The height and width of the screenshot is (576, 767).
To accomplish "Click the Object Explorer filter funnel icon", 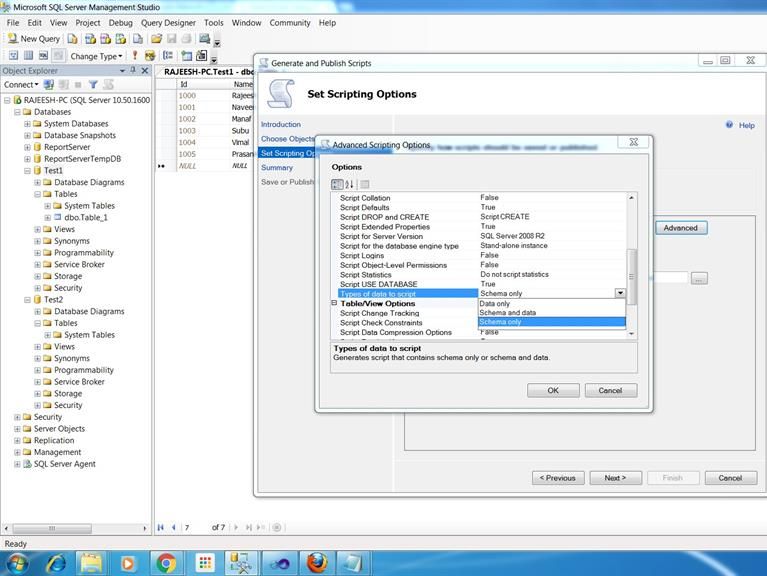I will click(93, 85).
